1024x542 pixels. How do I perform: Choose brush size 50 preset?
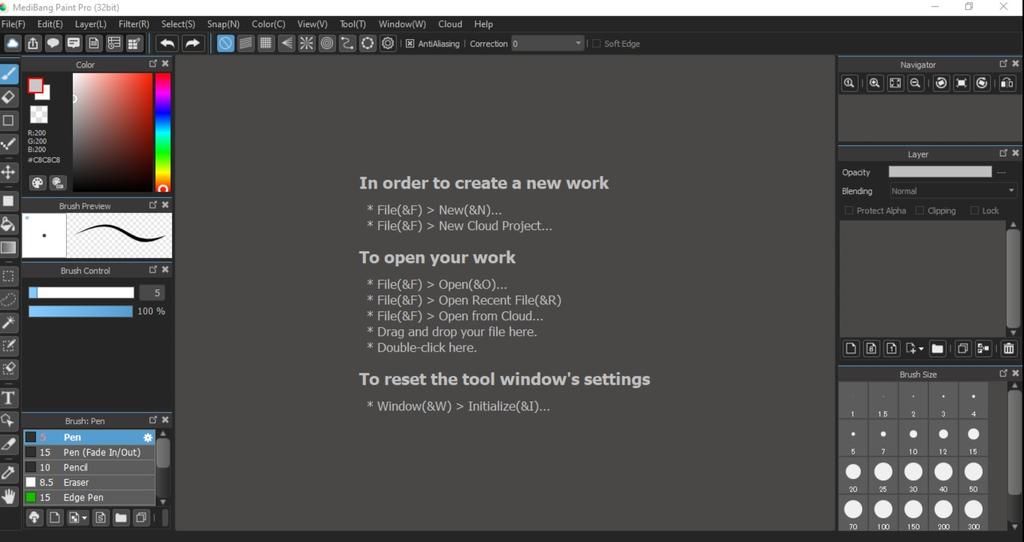(x=973, y=476)
